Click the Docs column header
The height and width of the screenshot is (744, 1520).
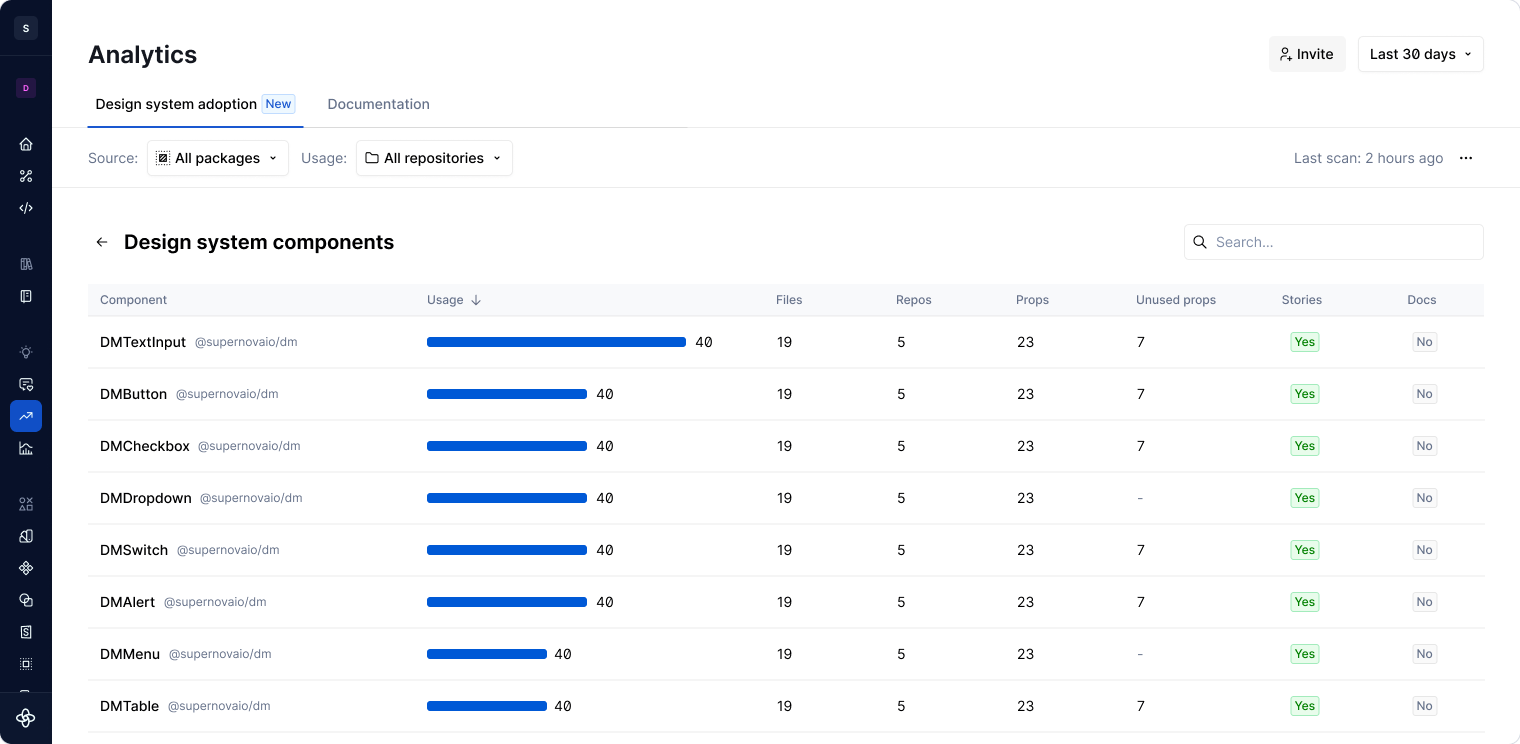coord(1422,300)
